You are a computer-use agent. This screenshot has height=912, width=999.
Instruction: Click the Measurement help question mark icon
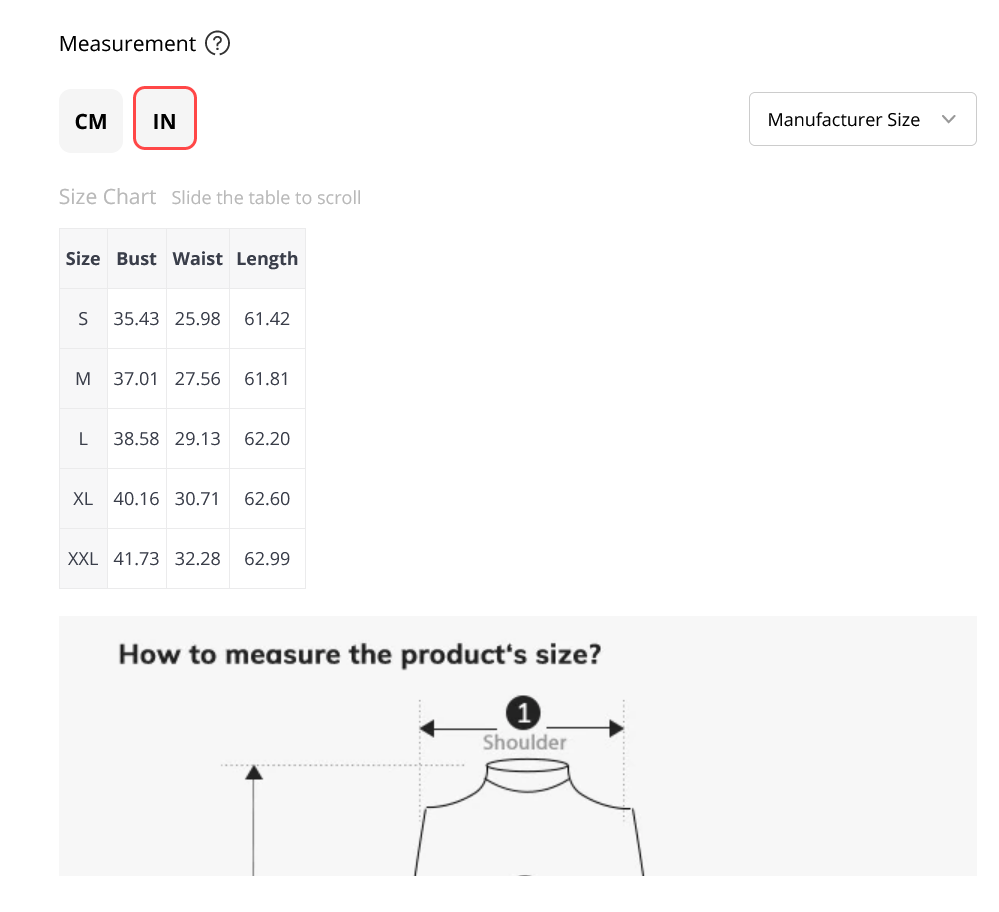[x=217, y=43]
